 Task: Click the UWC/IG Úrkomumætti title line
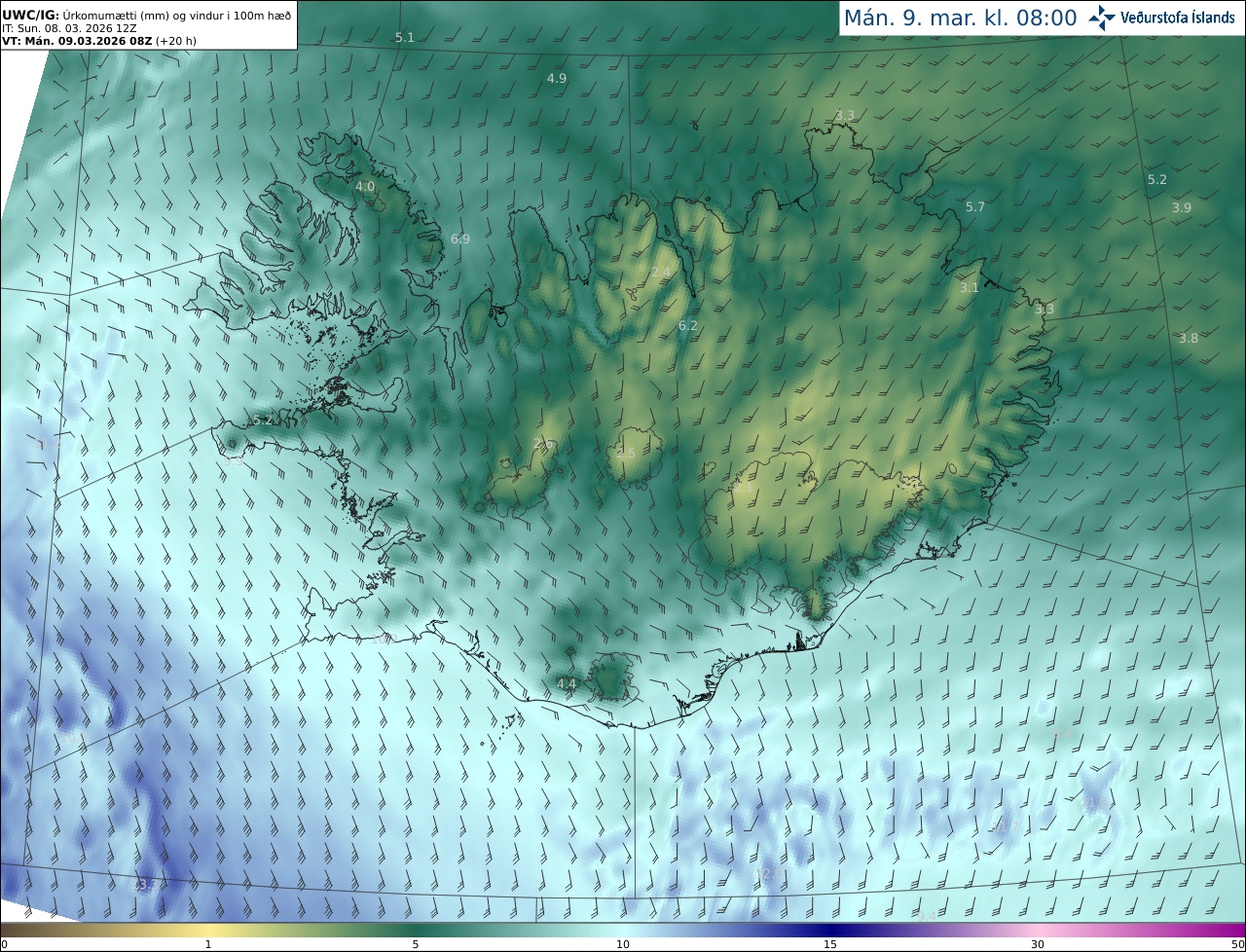pos(146,16)
